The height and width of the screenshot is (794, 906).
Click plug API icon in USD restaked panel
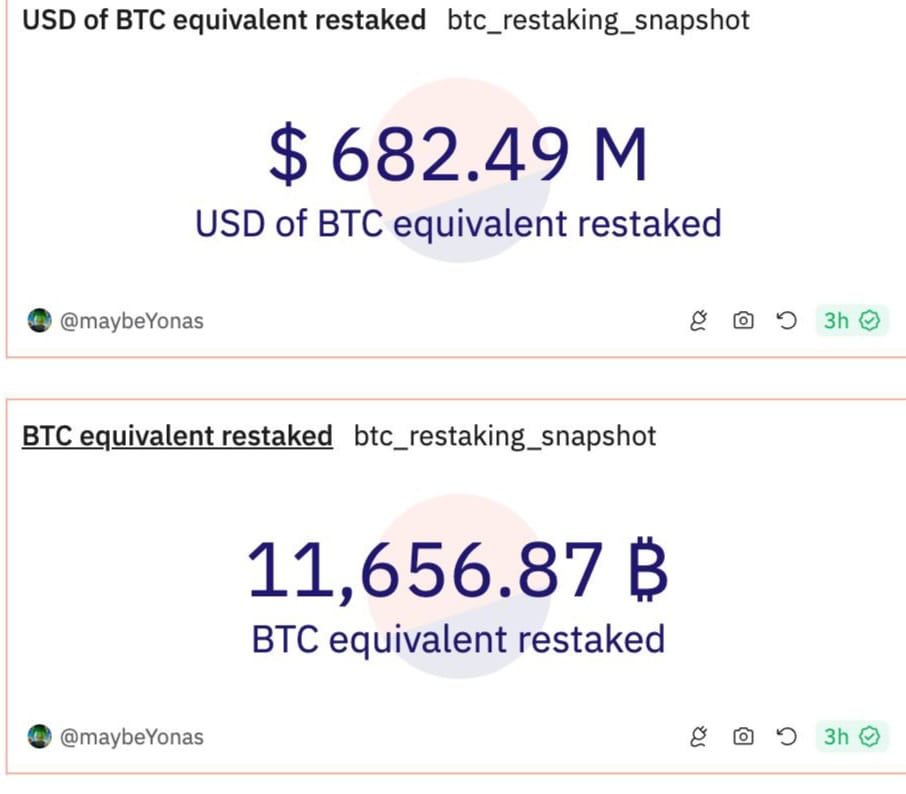pos(699,320)
